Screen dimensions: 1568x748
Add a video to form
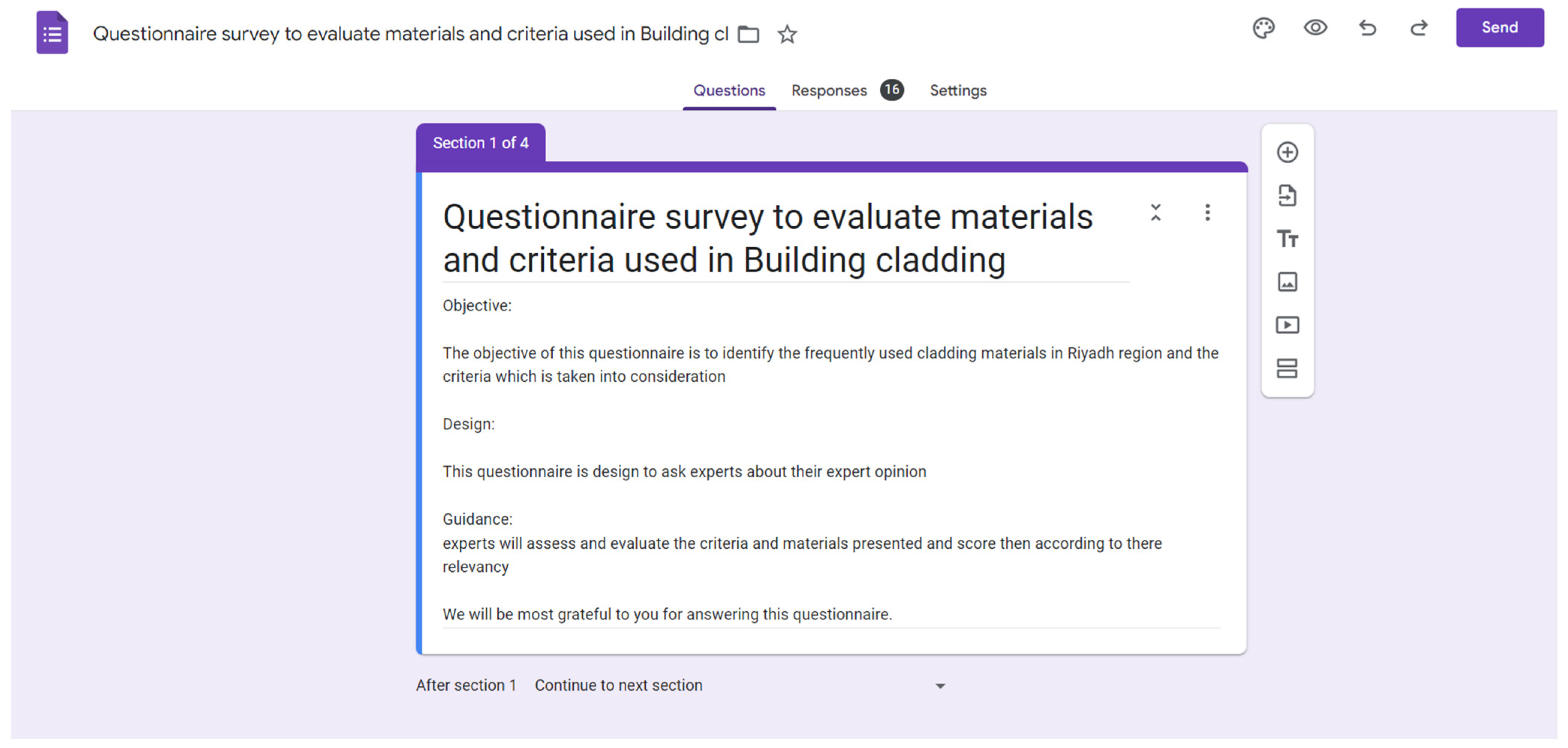pyautogui.click(x=1287, y=325)
